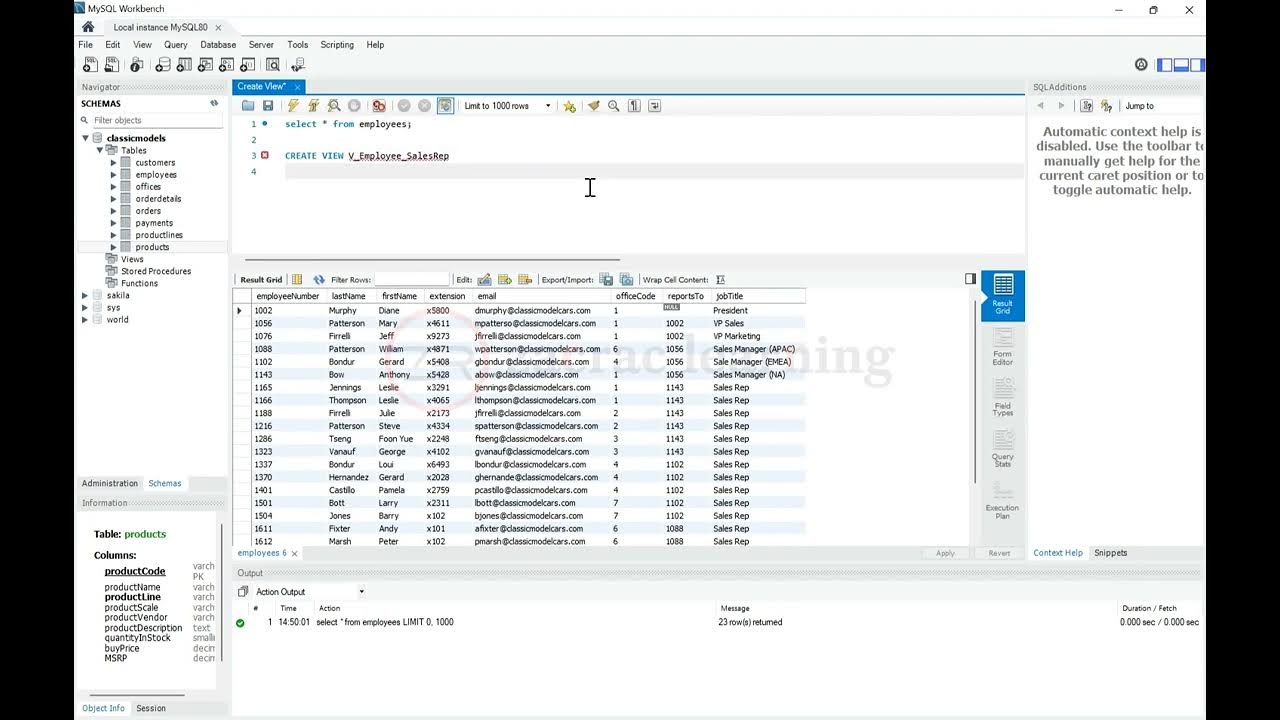Collapse the classicmodels schema
This screenshot has height=720, width=1280.
86,138
